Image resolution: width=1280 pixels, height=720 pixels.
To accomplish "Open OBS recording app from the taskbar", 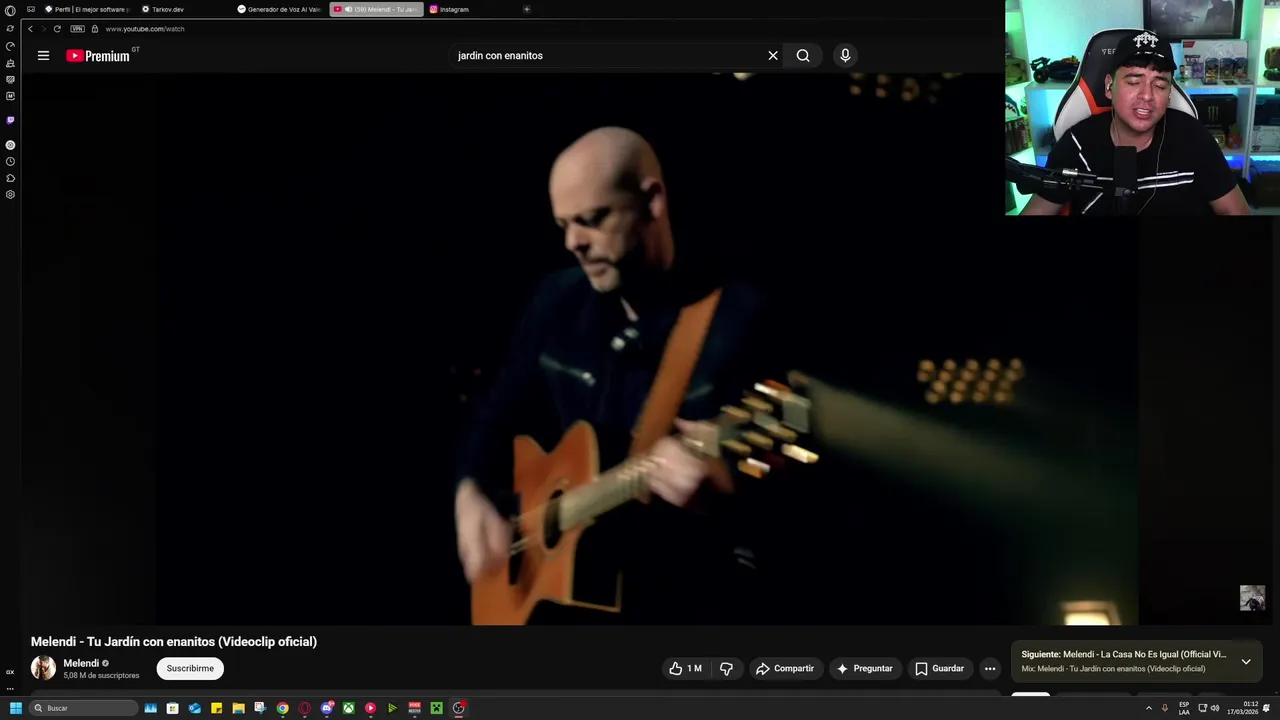I will point(459,708).
